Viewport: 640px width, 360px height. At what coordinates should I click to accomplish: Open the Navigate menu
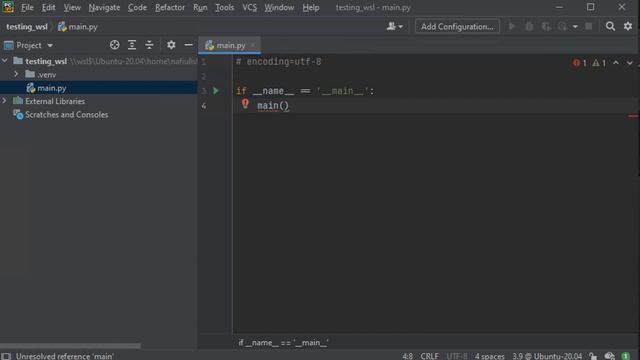[x=104, y=7]
